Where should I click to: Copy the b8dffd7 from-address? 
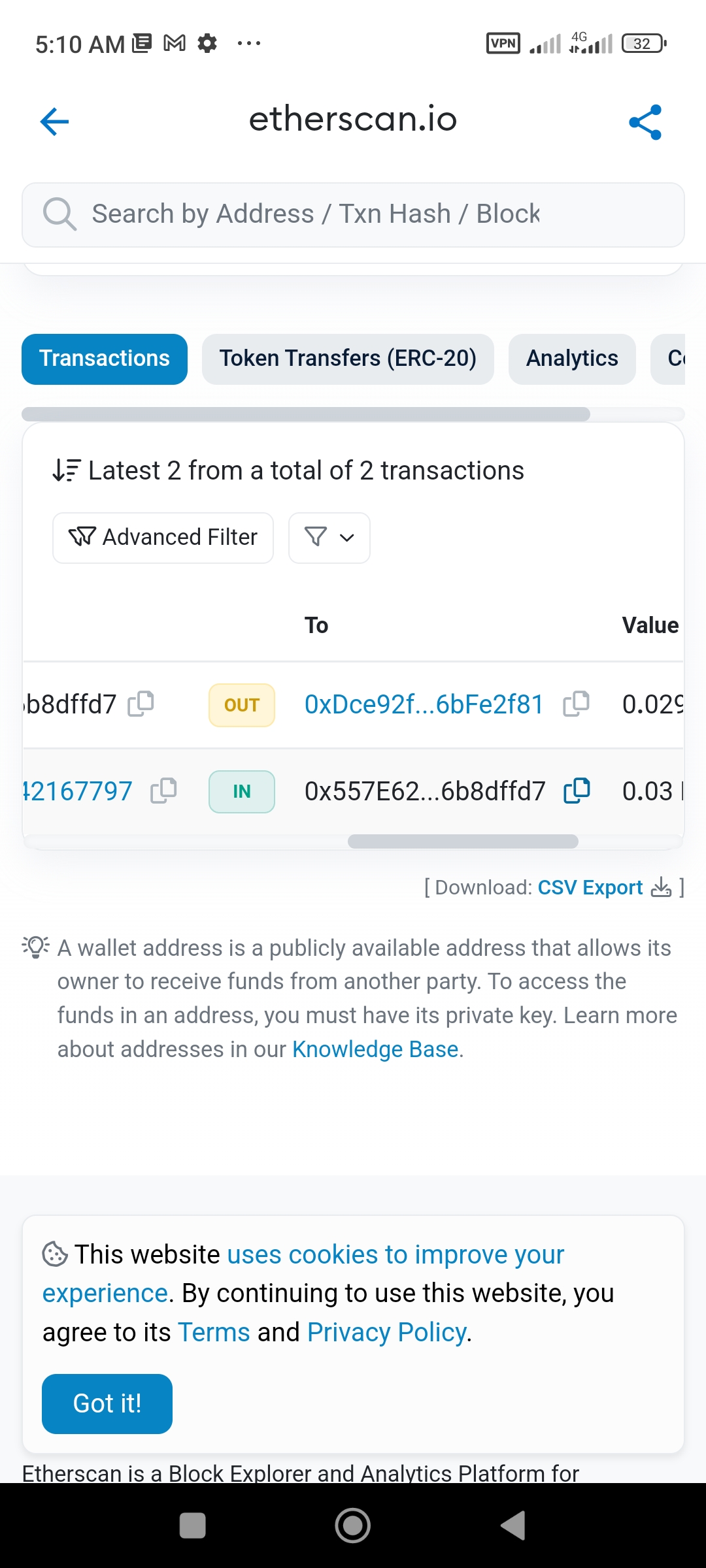pyautogui.click(x=141, y=704)
